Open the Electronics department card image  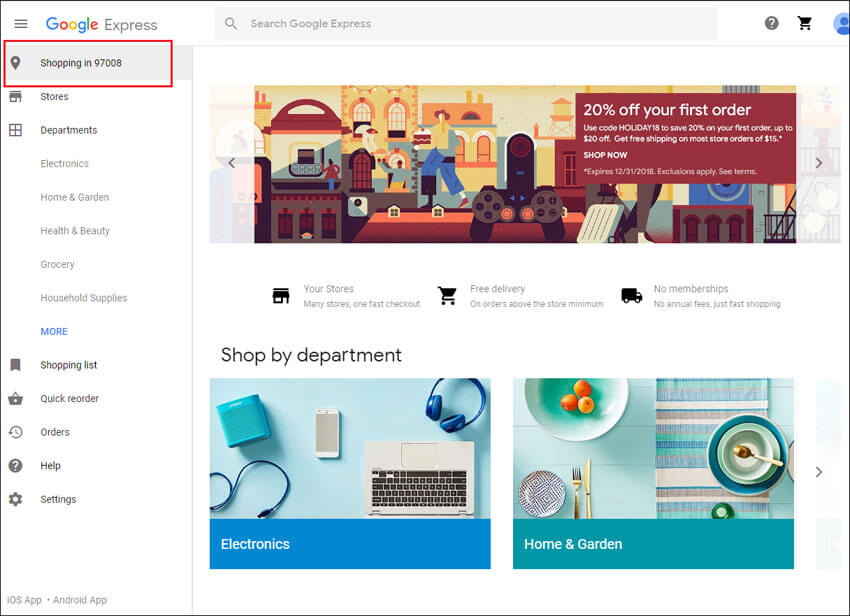pyautogui.click(x=350, y=448)
